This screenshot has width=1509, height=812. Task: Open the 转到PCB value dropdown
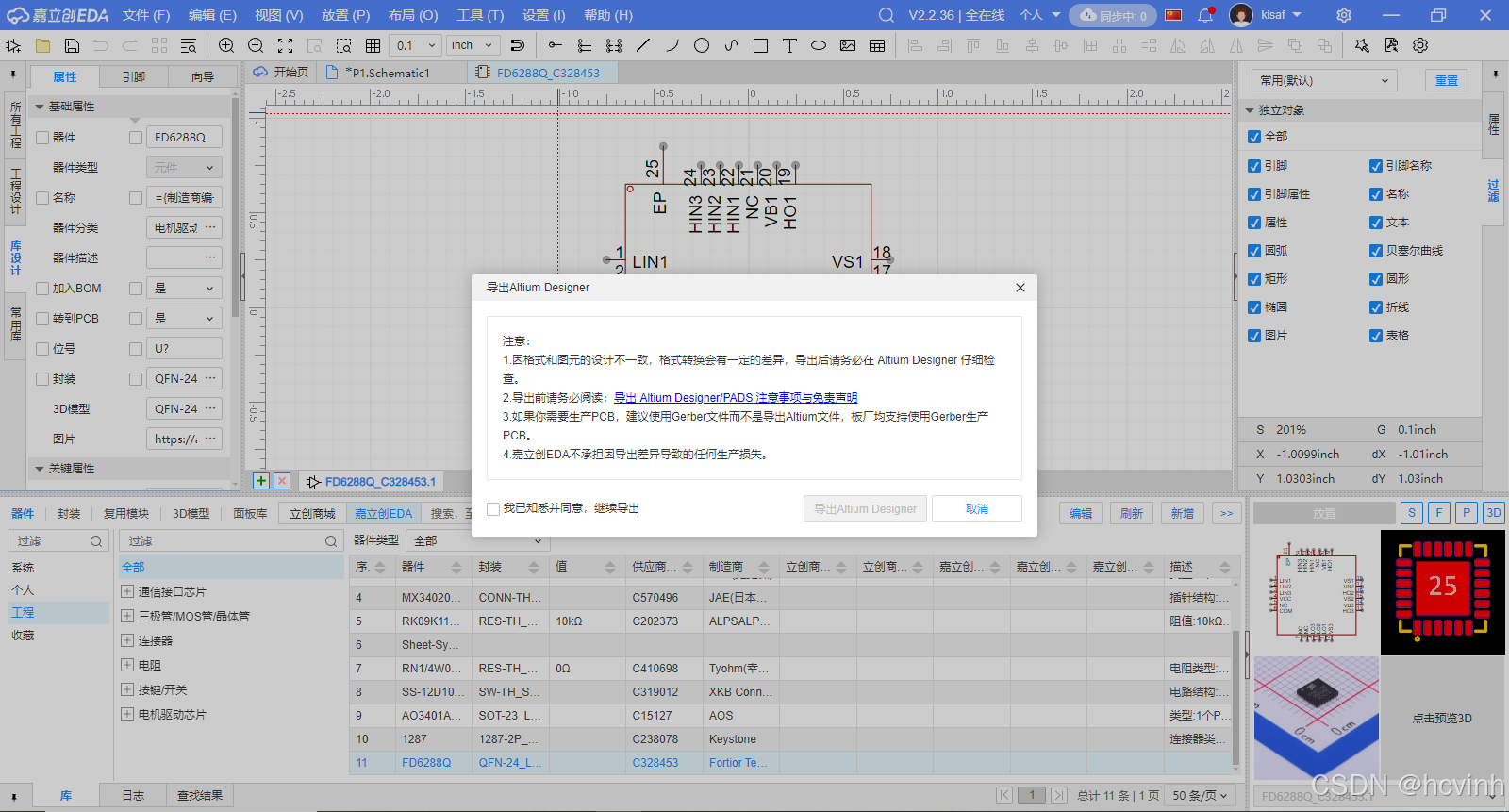185,319
